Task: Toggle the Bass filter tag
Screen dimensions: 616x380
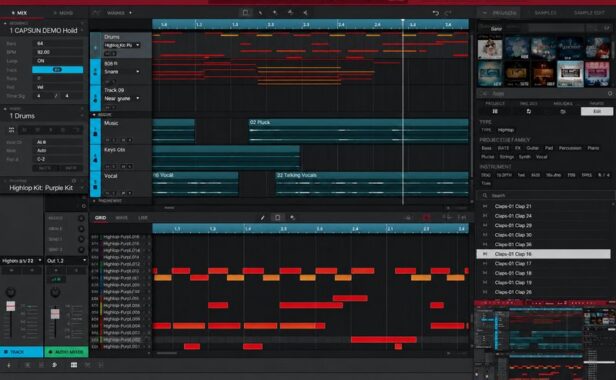Action: pos(486,148)
